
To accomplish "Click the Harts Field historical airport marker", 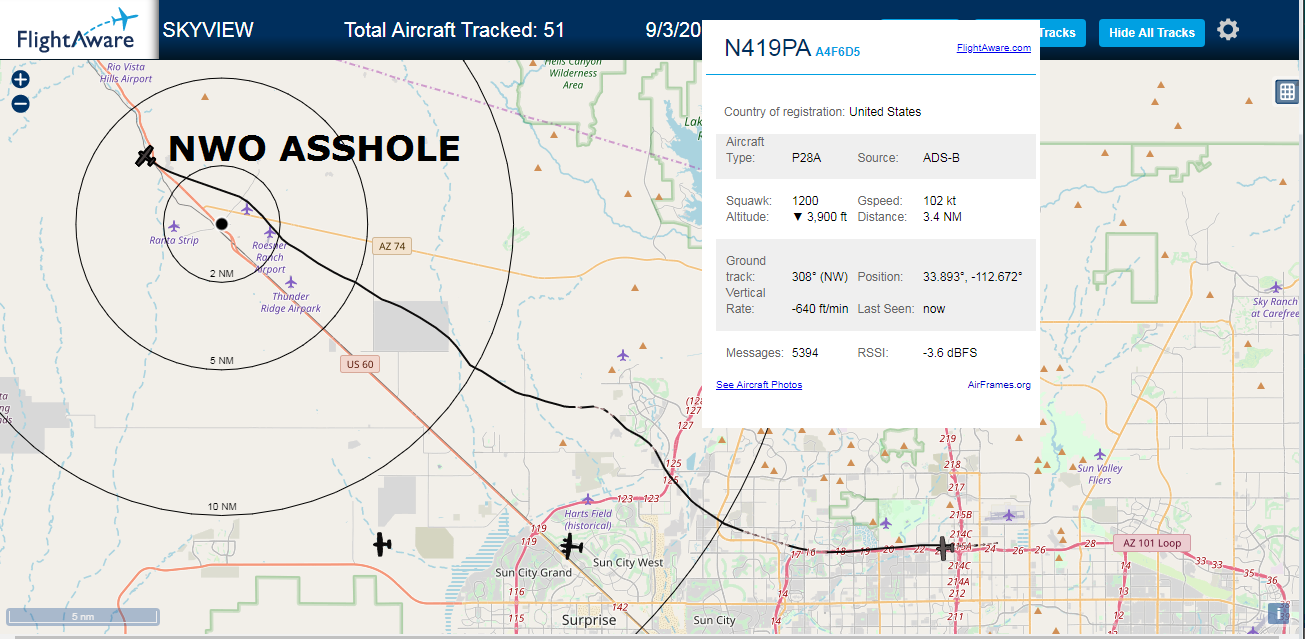I will point(588,499).
